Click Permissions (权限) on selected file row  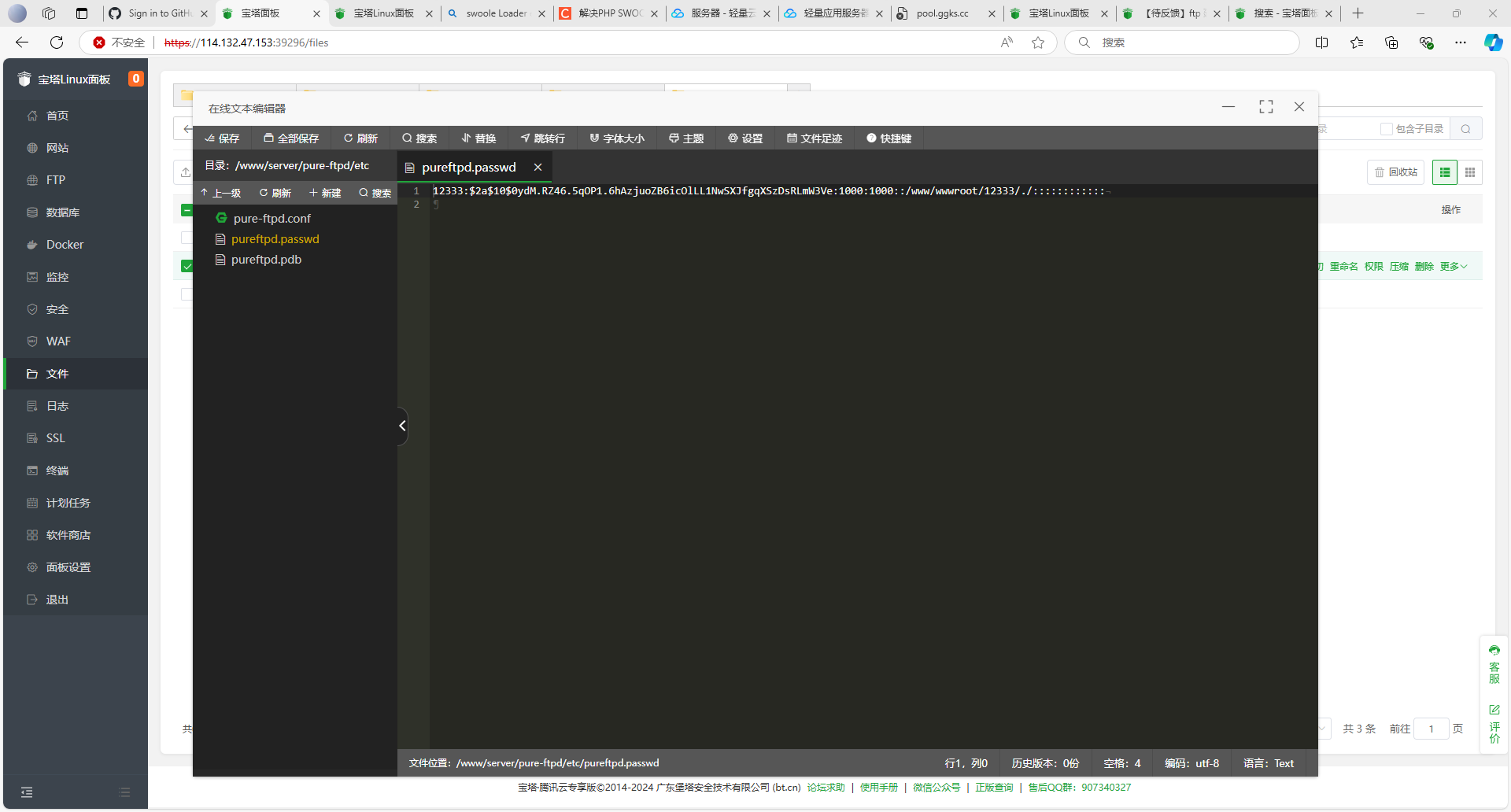1374,267
